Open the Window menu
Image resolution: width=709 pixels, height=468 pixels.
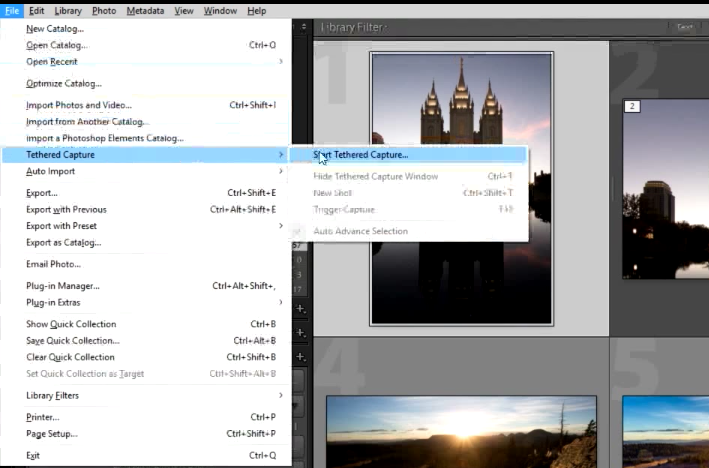pyautogui.click(x=220, y=11)
